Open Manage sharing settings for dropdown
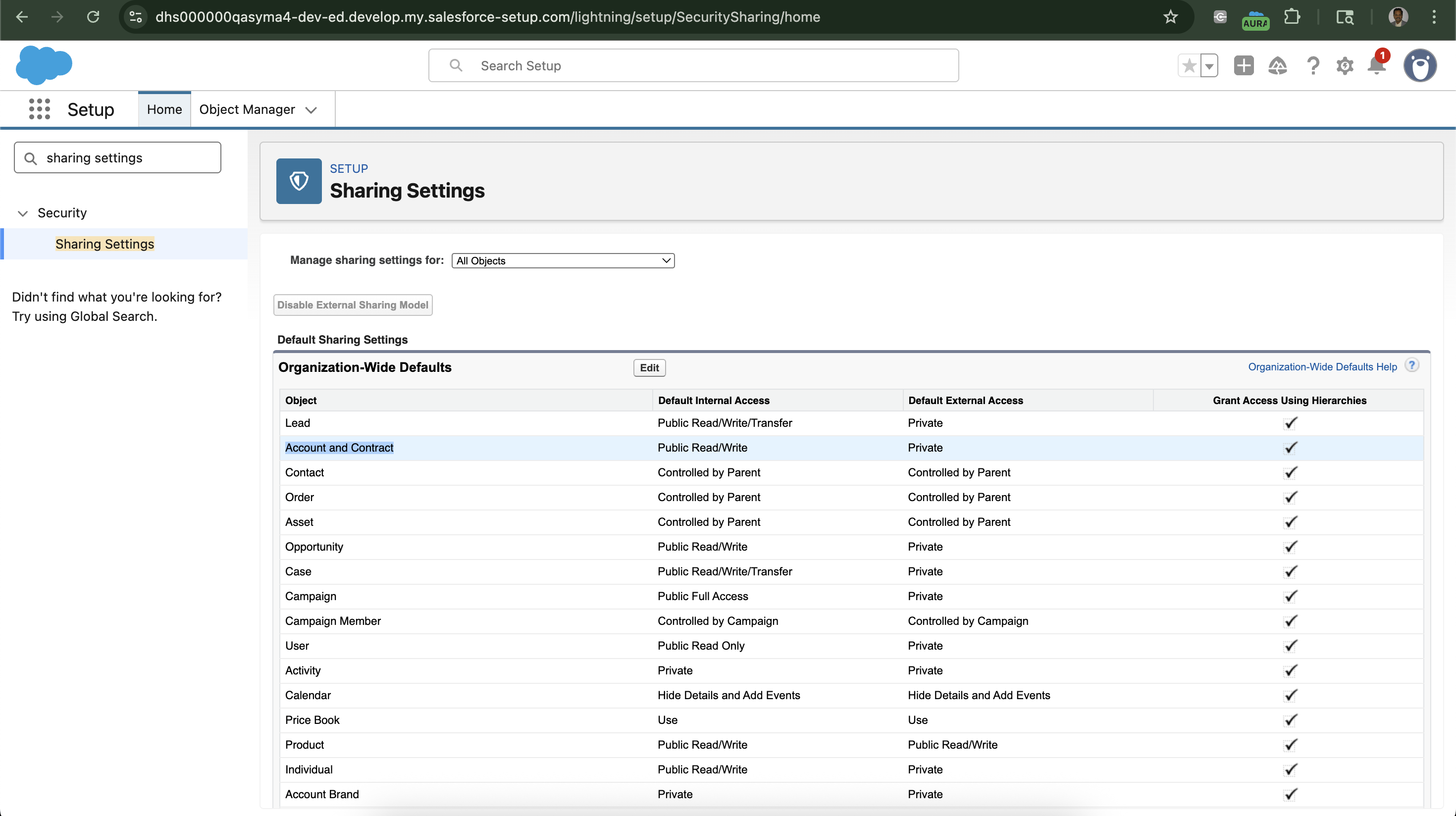 point(563,260)
